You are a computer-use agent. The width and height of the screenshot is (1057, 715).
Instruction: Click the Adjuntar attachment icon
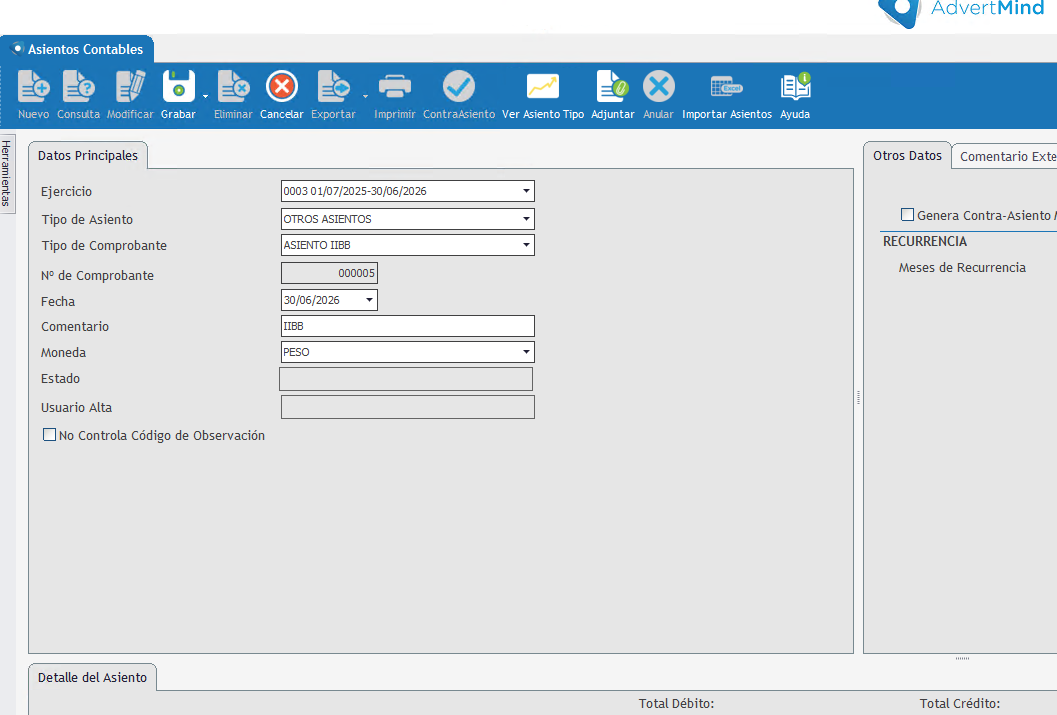[612, 87]
